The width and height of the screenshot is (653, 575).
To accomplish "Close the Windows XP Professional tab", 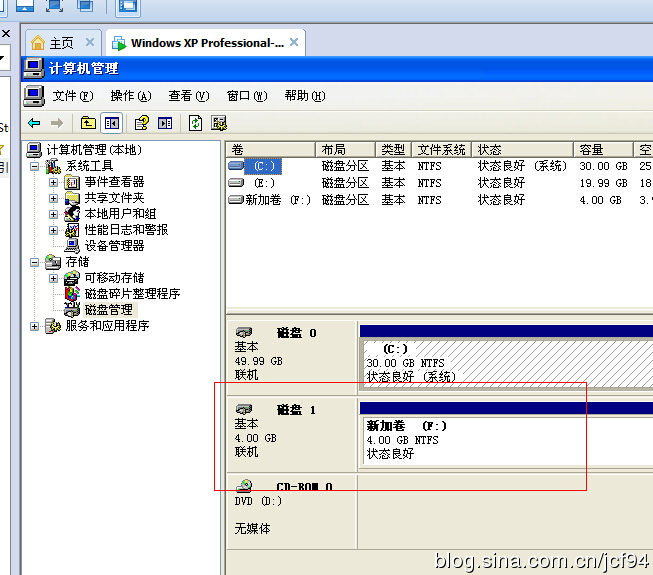I will pos(294,42).
